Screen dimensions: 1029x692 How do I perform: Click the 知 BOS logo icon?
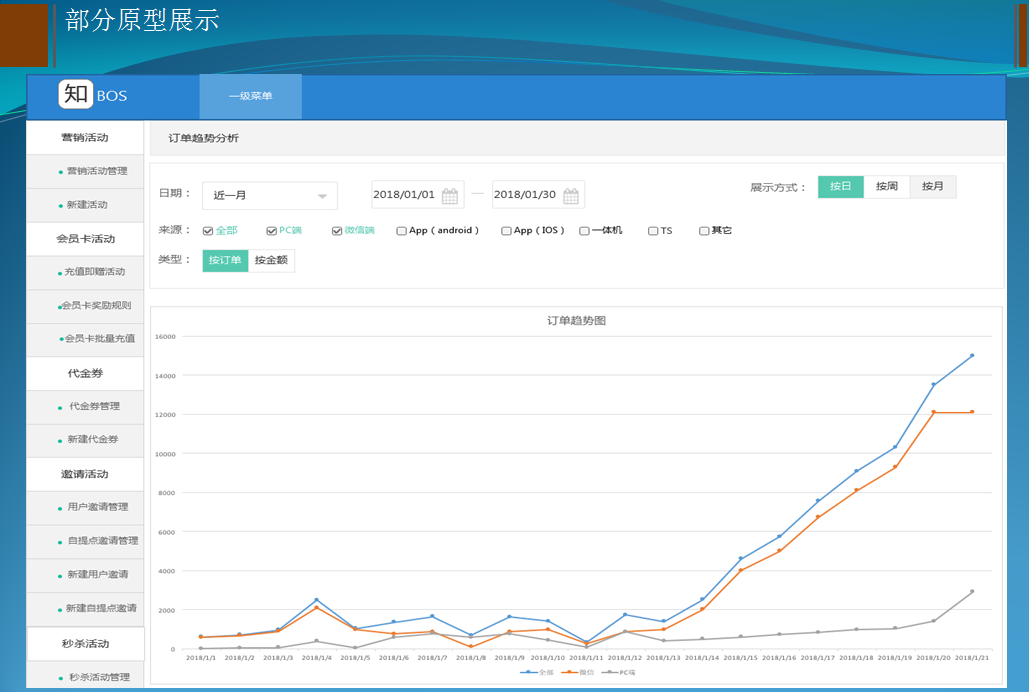coord(76,94)
